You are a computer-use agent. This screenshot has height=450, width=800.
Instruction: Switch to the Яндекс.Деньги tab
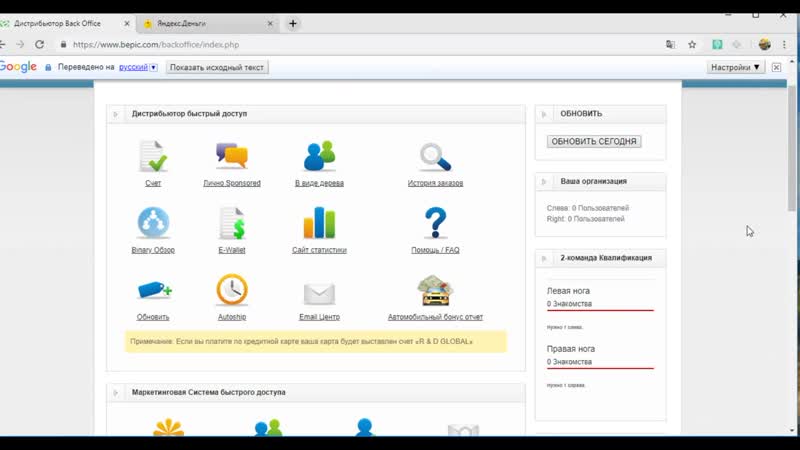click(208, 23)
